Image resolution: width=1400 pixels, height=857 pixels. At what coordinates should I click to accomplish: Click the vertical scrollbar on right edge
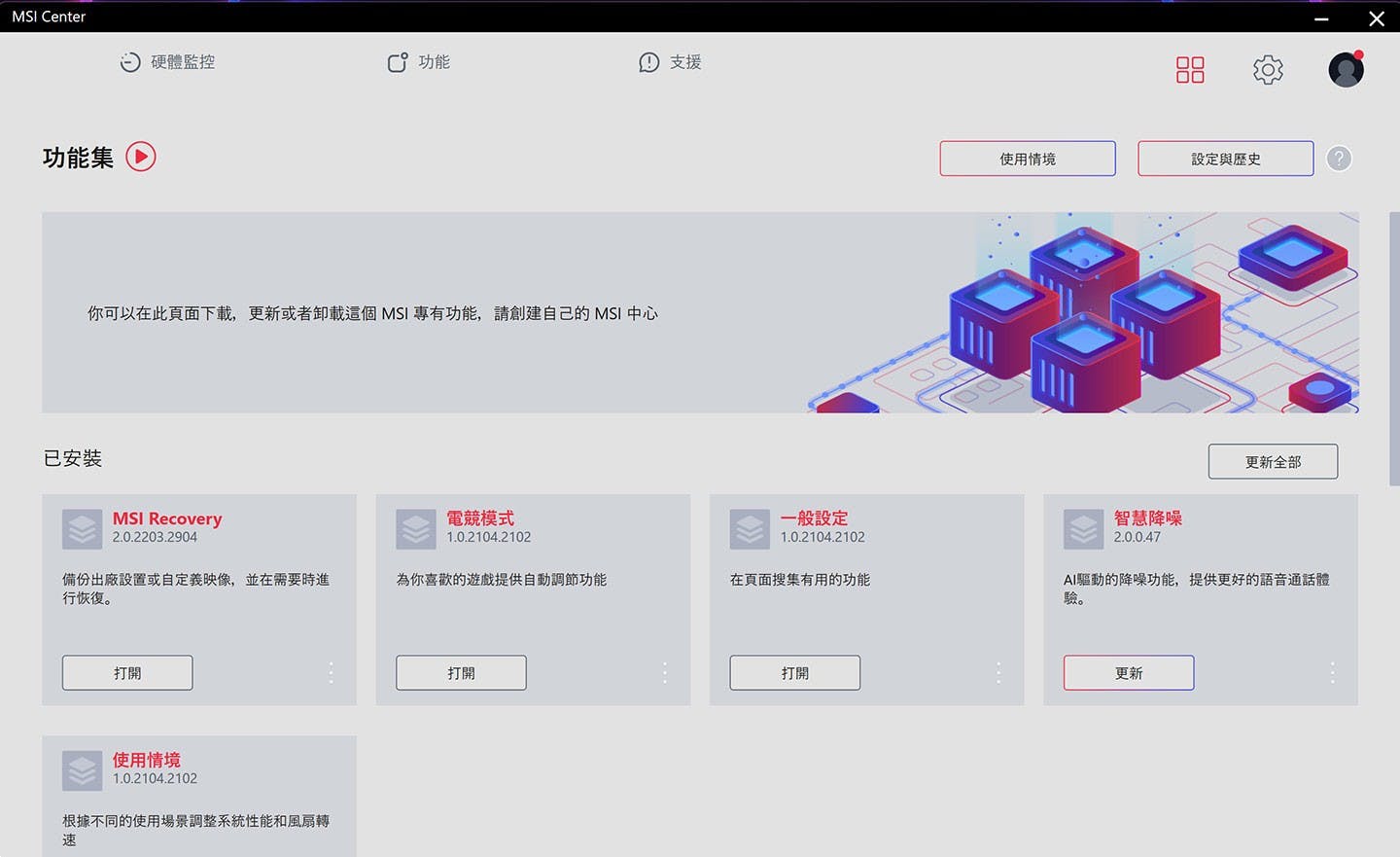click(x=1394, y=348)
